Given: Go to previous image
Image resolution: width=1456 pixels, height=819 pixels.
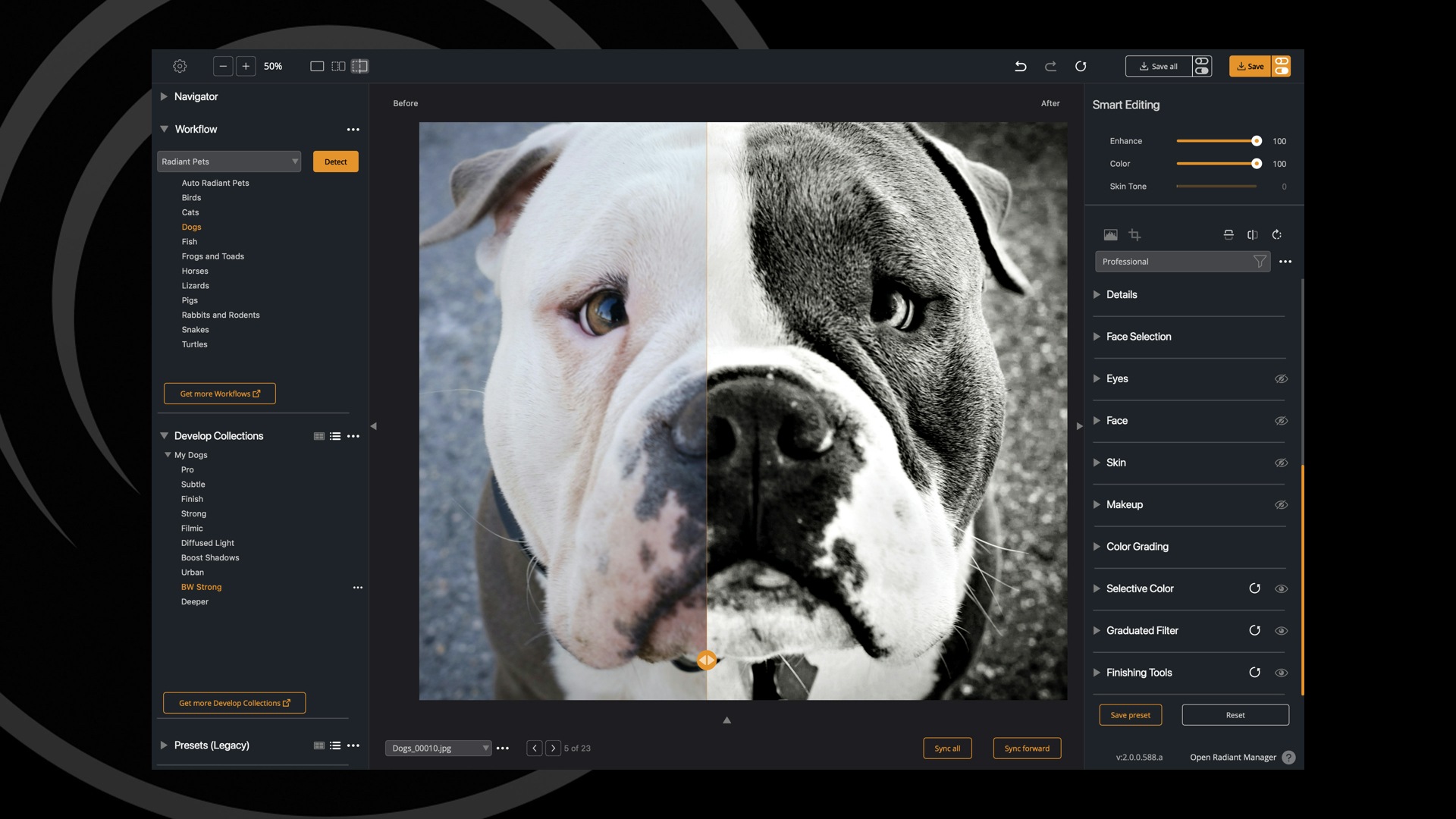Looking at the screenshot, I should (x=535, y=748).
